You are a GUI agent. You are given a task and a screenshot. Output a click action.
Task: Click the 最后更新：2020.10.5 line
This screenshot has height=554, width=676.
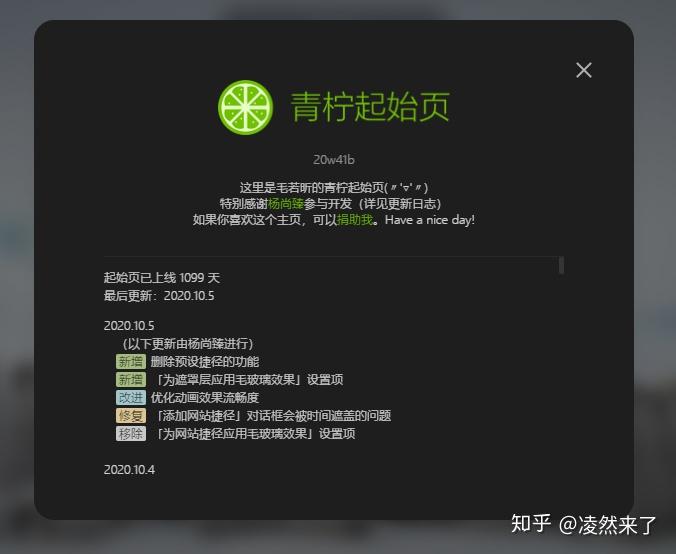pyautogui.click(x=159, y=296)
